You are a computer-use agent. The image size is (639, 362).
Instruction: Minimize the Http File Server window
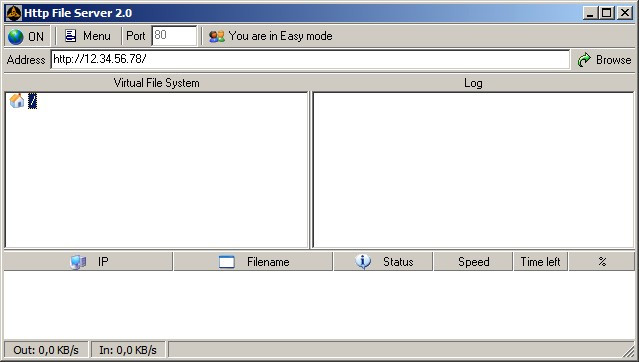point(590,13)
